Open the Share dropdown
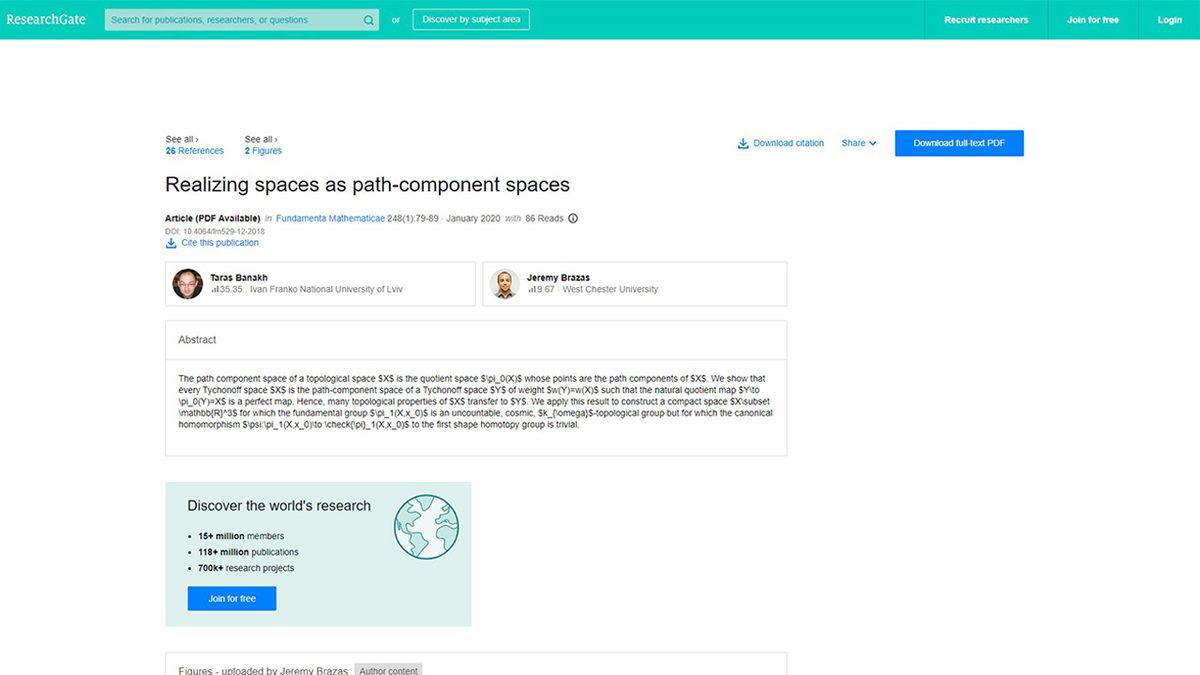 tap(857, 143)
